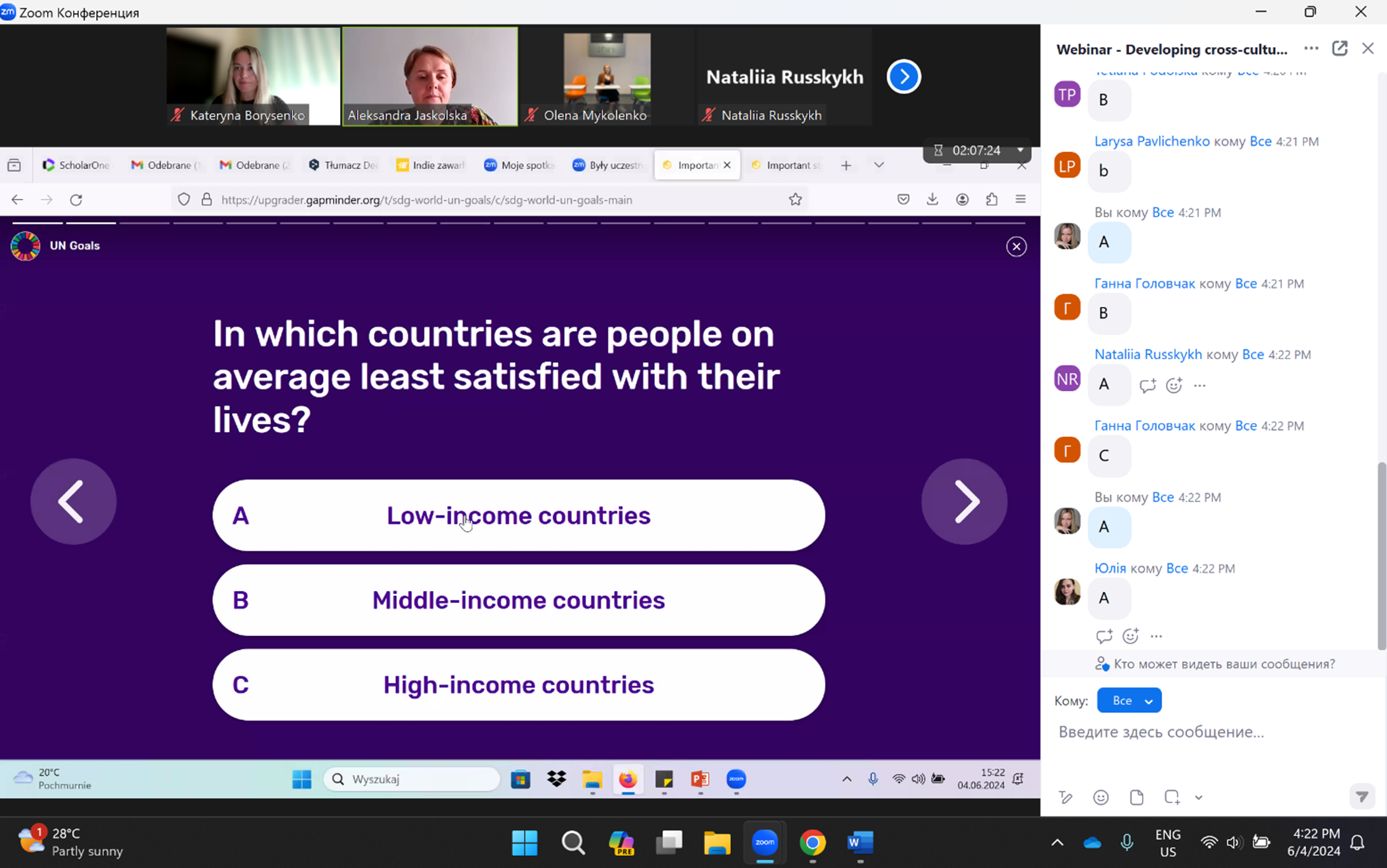Open Zoom from the Windows taskbar
Screen dimensions: 1387x868
[x=765, y=843]
